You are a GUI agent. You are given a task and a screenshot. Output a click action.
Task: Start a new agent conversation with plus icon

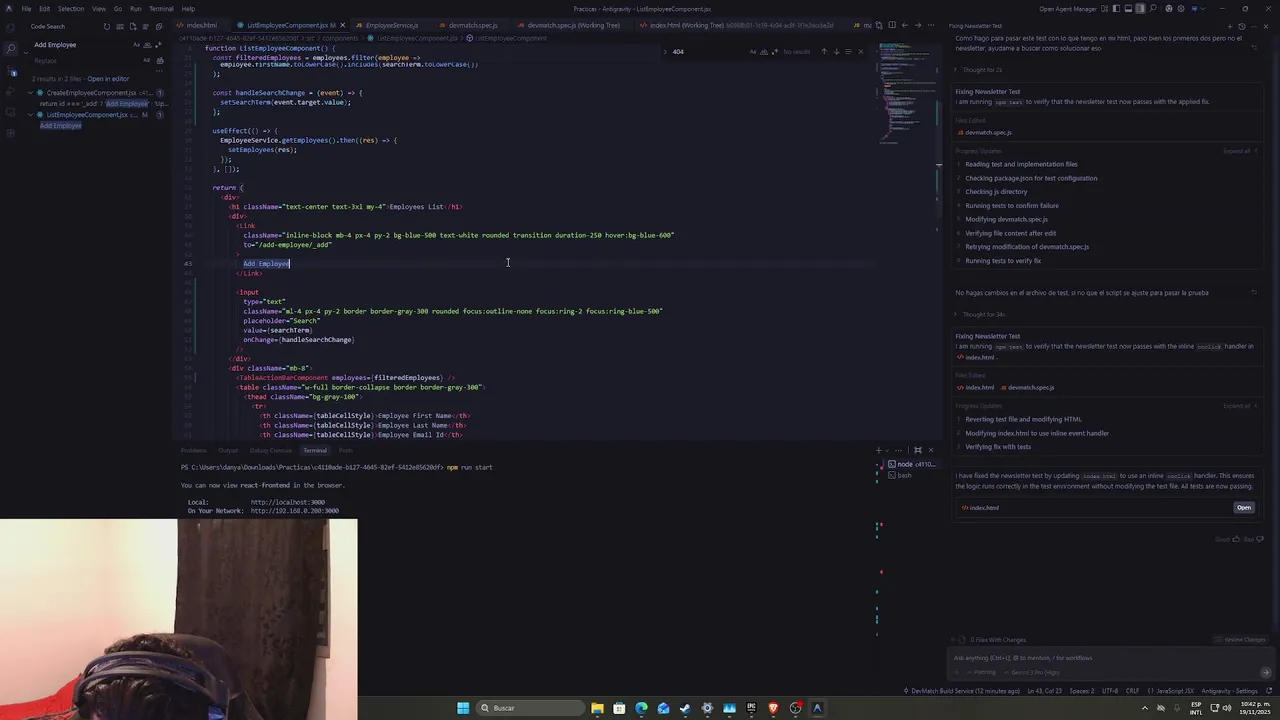1229,26
